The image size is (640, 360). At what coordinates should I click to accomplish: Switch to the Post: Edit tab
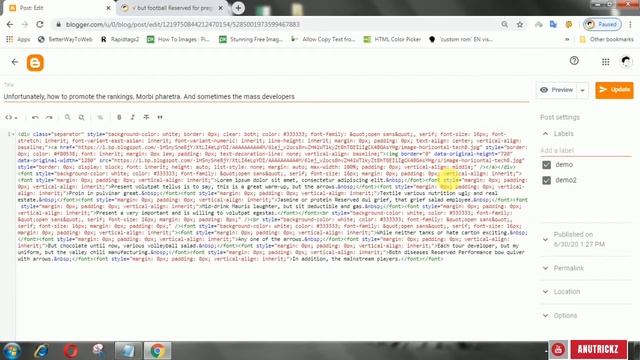tap(60, 8)
